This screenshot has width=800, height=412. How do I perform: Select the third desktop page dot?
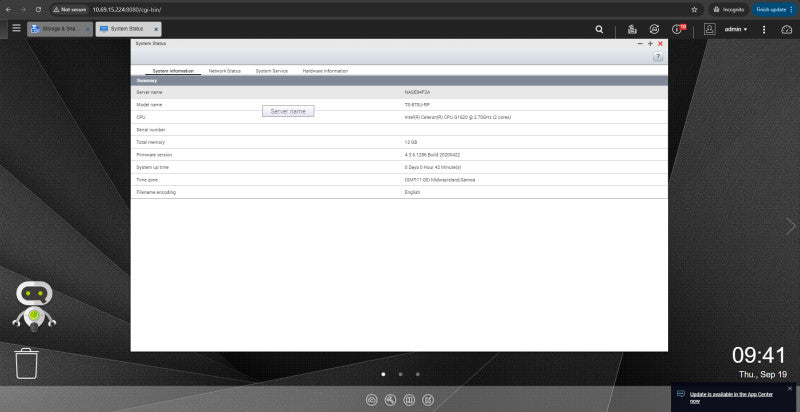point(417,374)
